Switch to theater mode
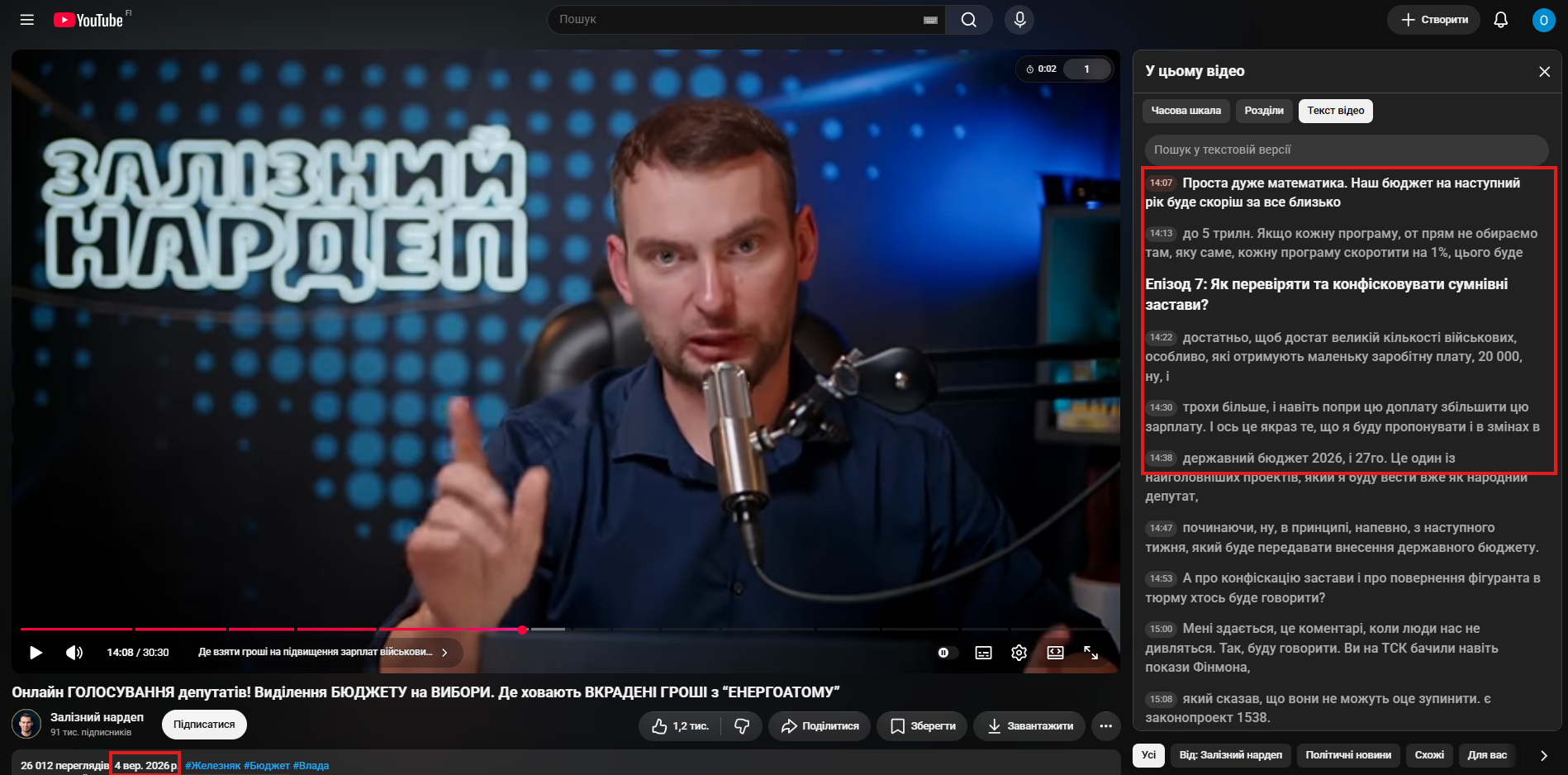 [x=1055, y=653]
